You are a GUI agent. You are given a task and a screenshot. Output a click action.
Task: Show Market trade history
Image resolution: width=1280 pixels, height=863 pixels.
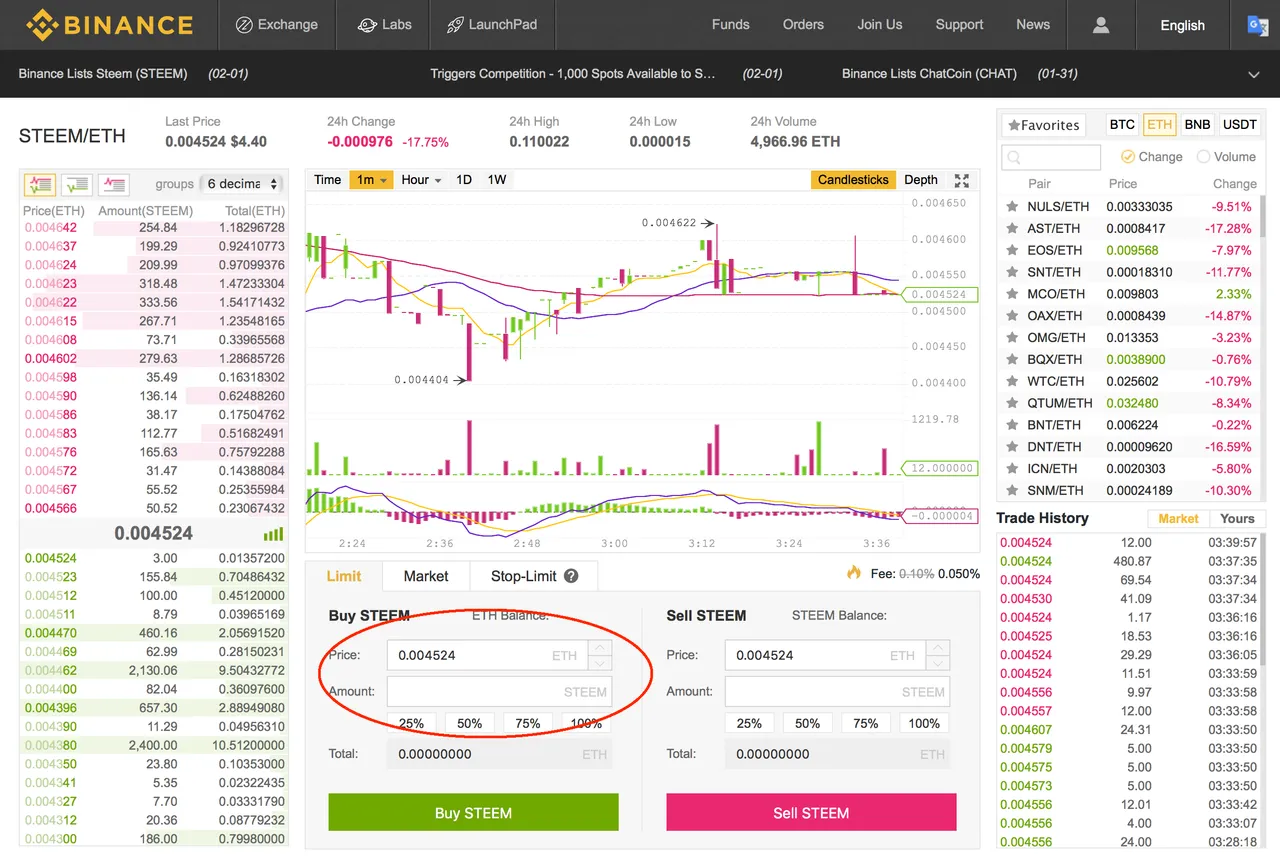click(x=1178, y=519)
